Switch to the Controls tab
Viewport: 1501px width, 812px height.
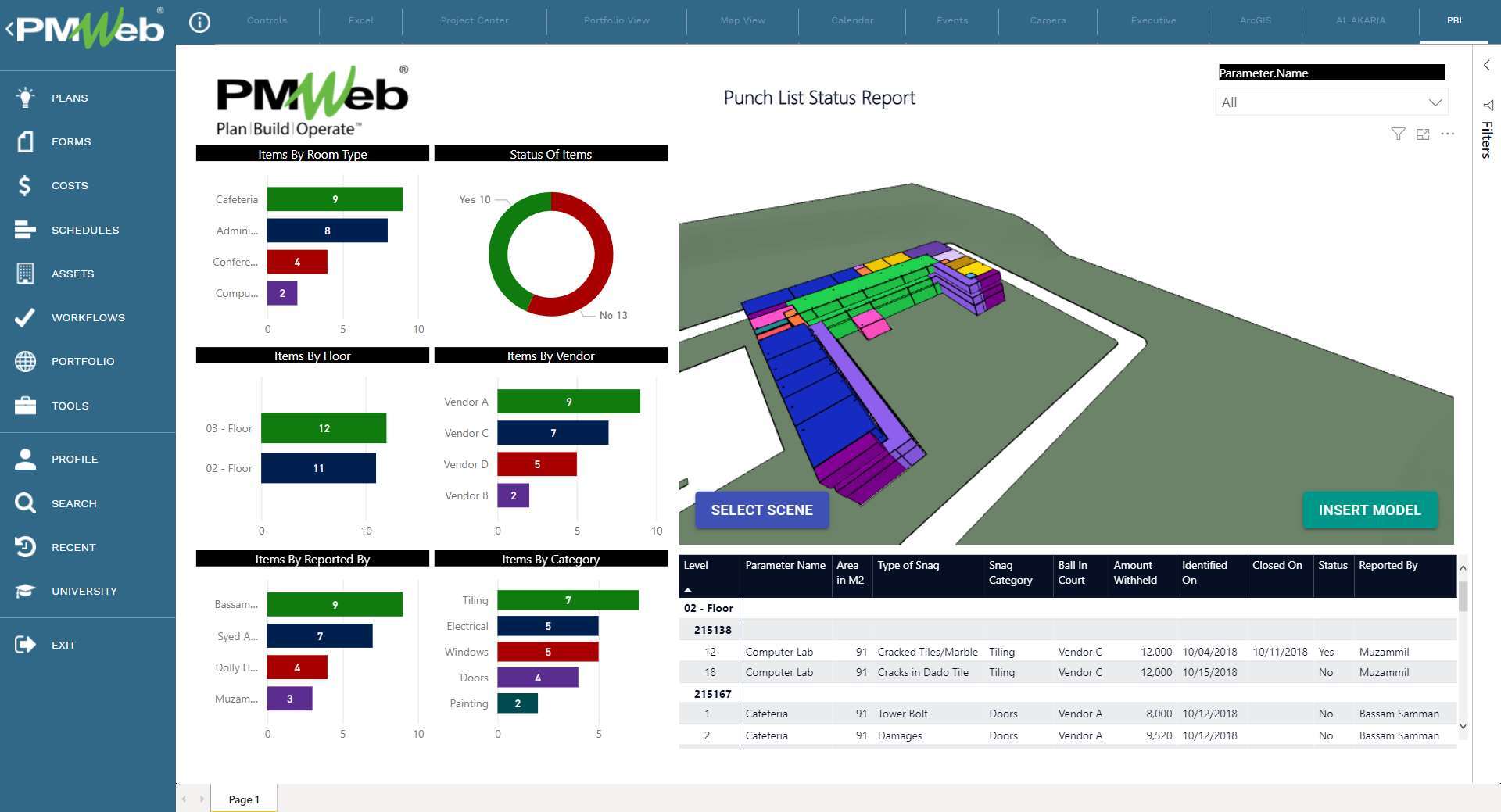(267, 20)
